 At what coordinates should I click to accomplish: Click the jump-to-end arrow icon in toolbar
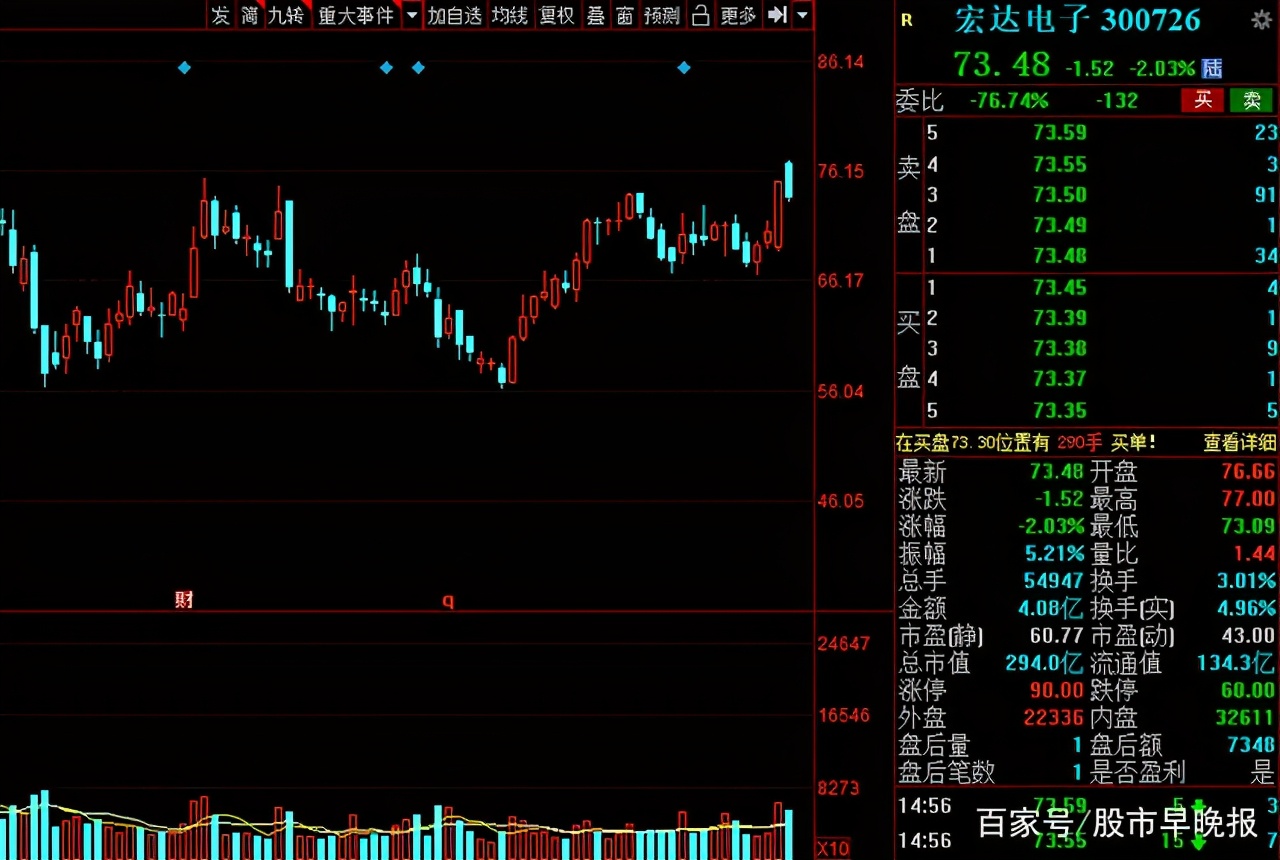coord(777,15)
